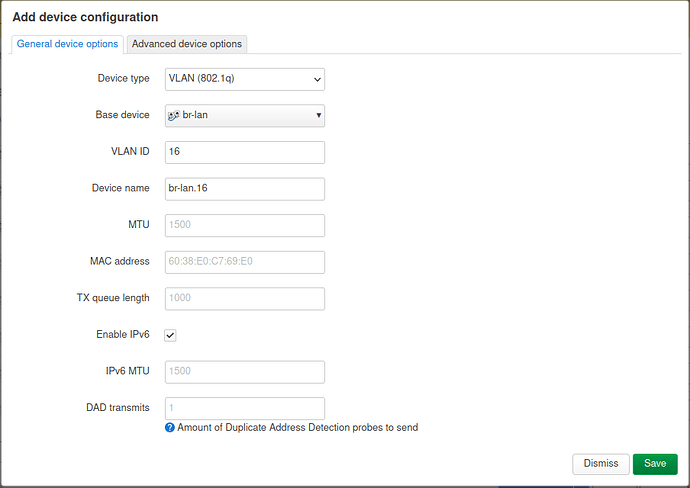
Task: Click the bridge icon next to br-lan
Action: coord(174,115)
